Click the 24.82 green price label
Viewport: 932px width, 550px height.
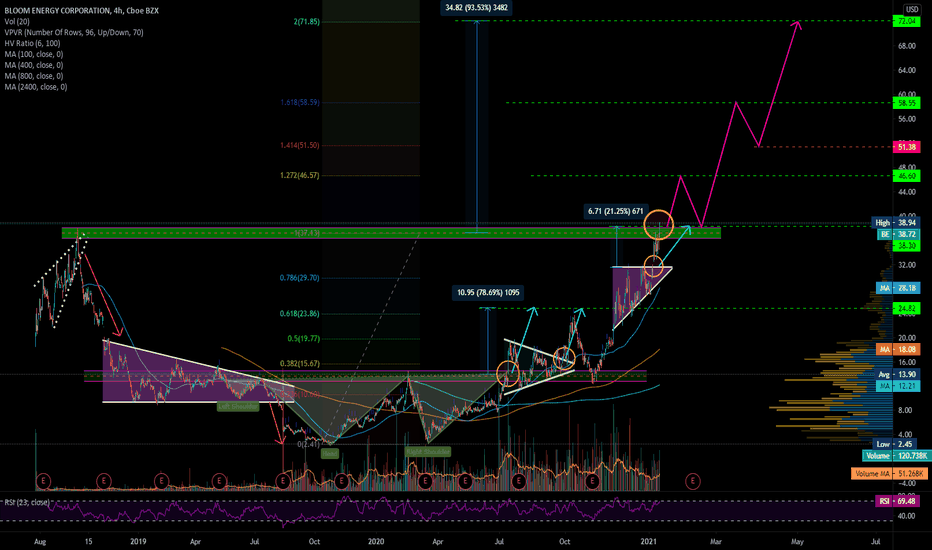click(906, 308)
